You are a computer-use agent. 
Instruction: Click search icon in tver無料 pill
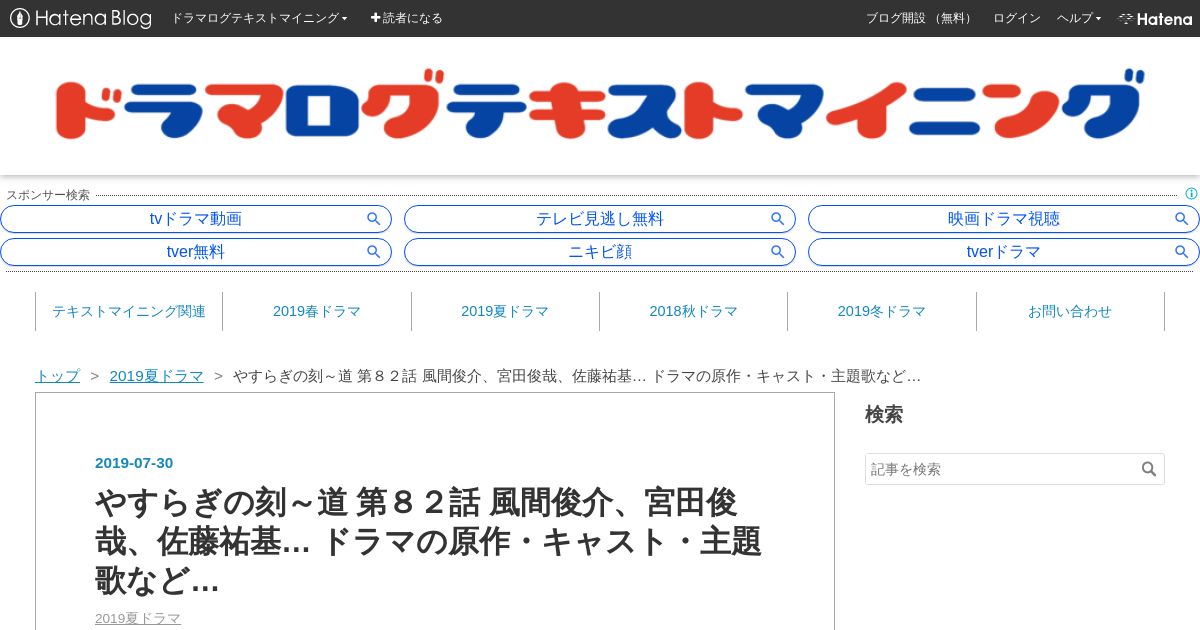[374, 252]
